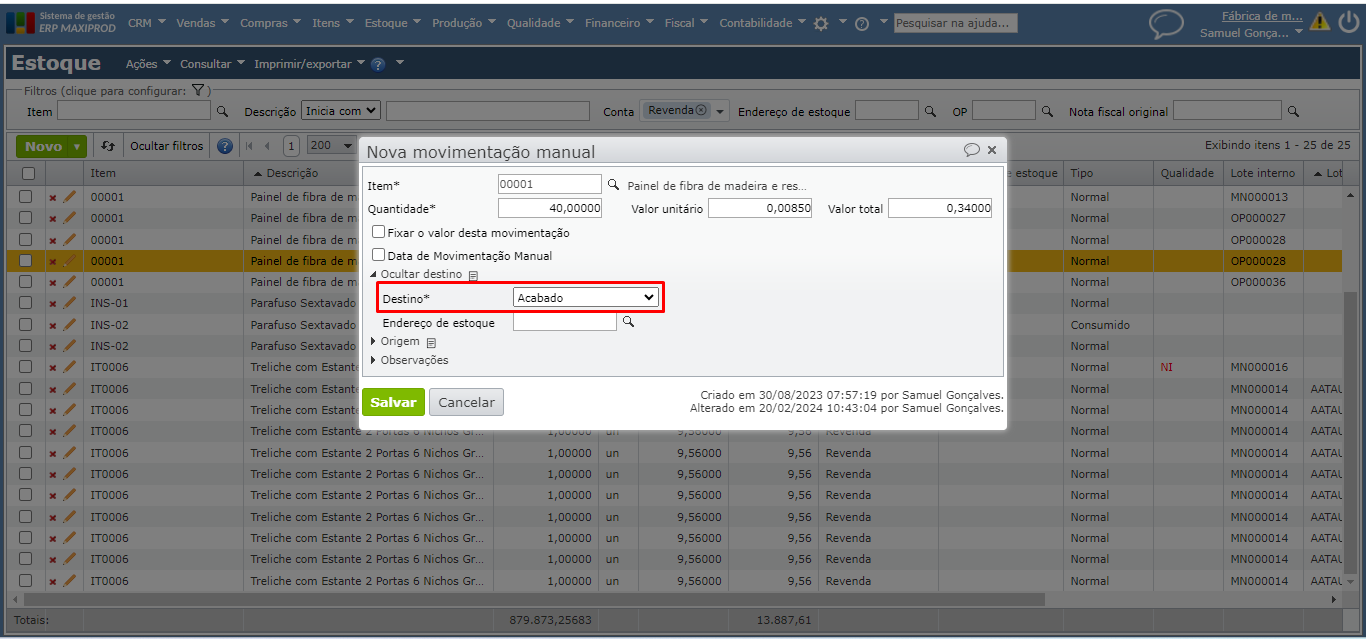This screenshot has width=1366, height=639.
Task: Click the Cancelar button
Action: 466,402
